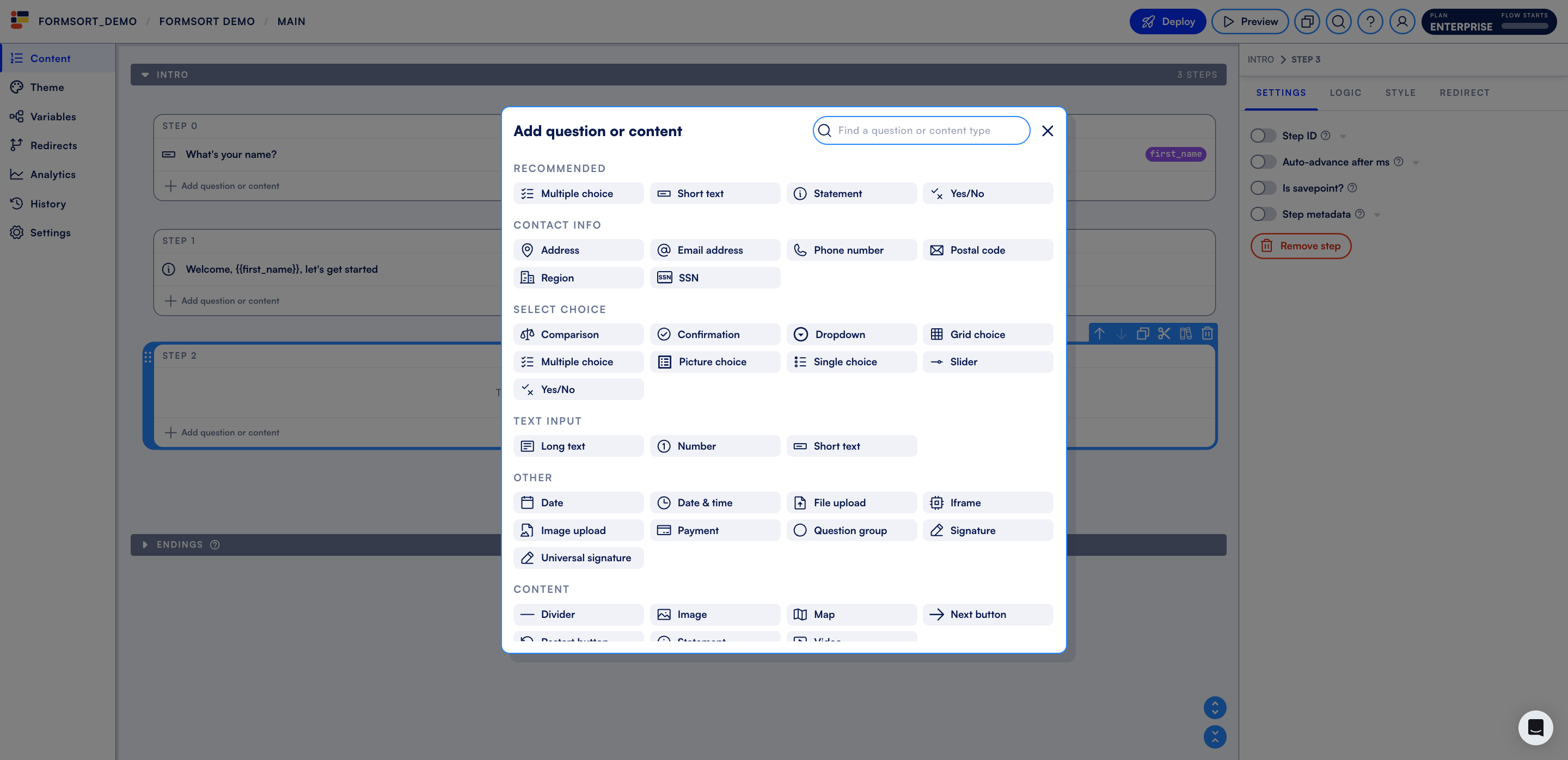The image size is (1568, 760).
Task: Go to the REDIRECT tab
Action: click(x=1465, y=93)
